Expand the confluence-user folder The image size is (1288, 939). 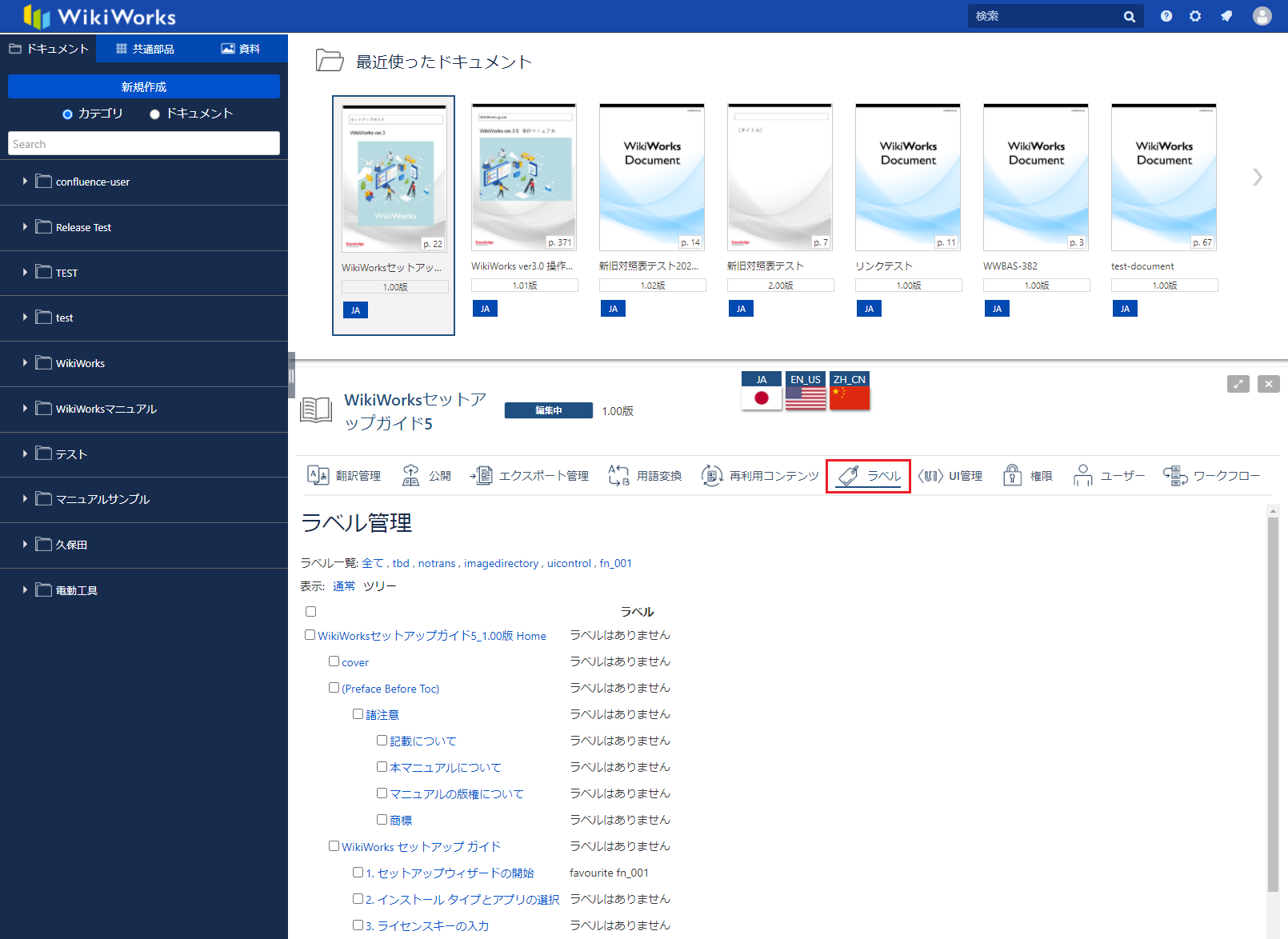(x=25, y=182)
